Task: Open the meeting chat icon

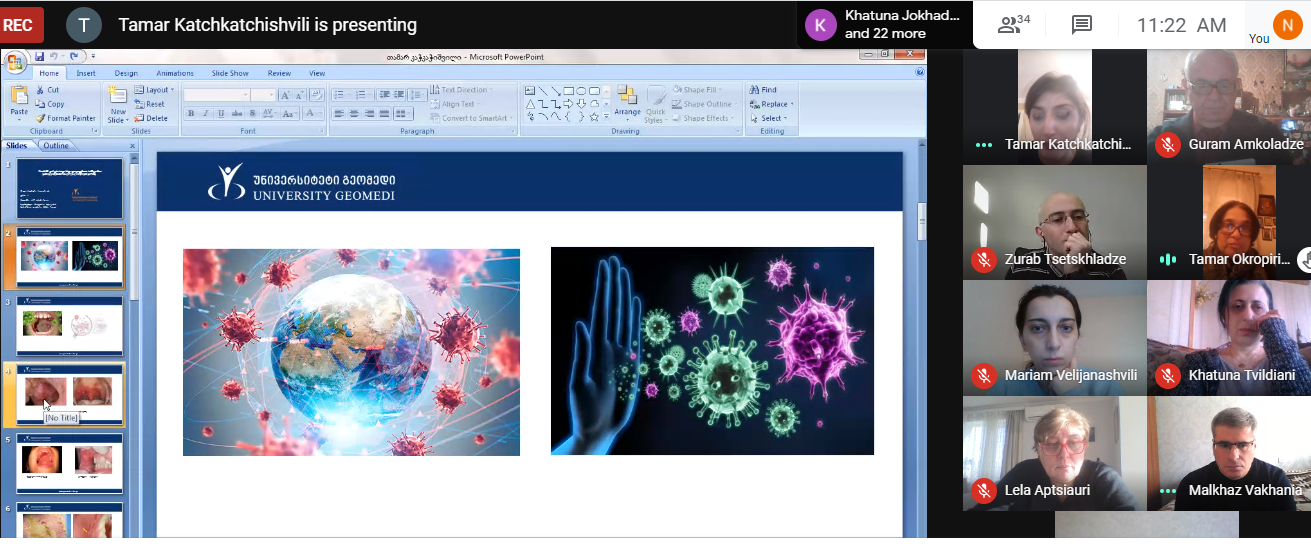Action: click(1082, 25)
